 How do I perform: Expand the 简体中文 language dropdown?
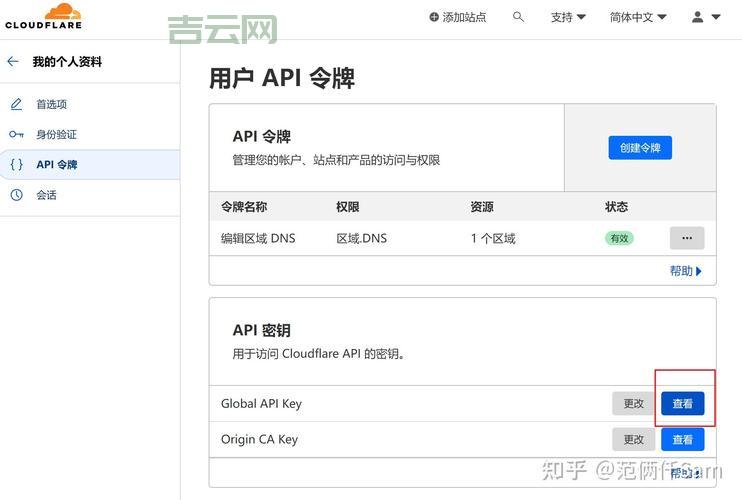click(638, 18)
